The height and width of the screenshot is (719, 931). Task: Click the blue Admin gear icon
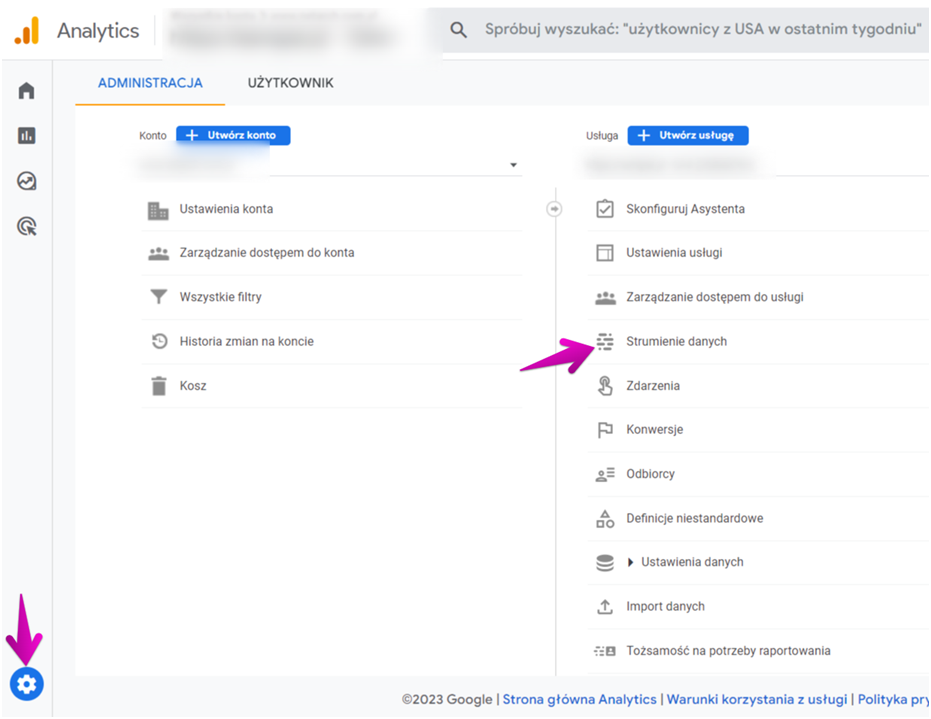point(27,684)
